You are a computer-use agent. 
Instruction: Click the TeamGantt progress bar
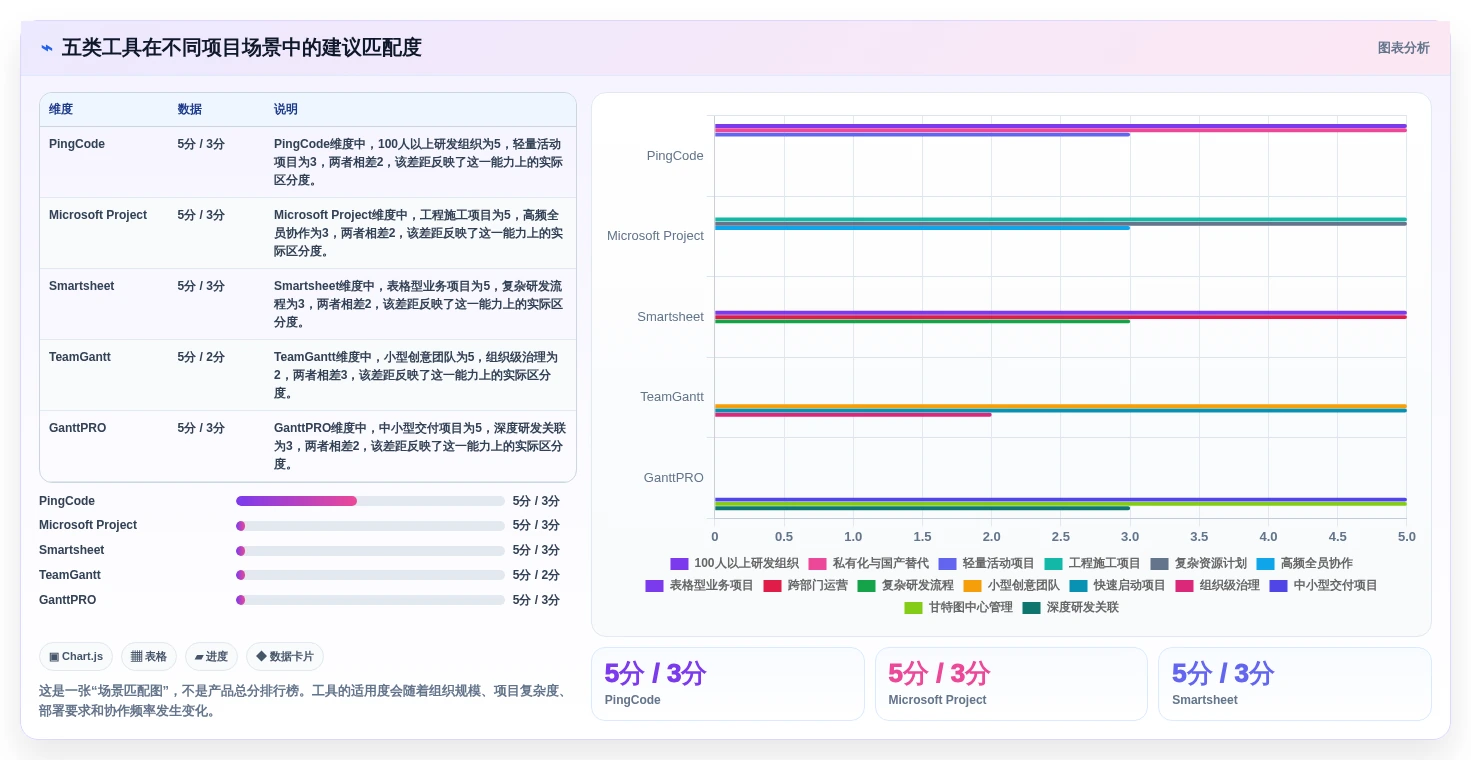pos(370,575)
